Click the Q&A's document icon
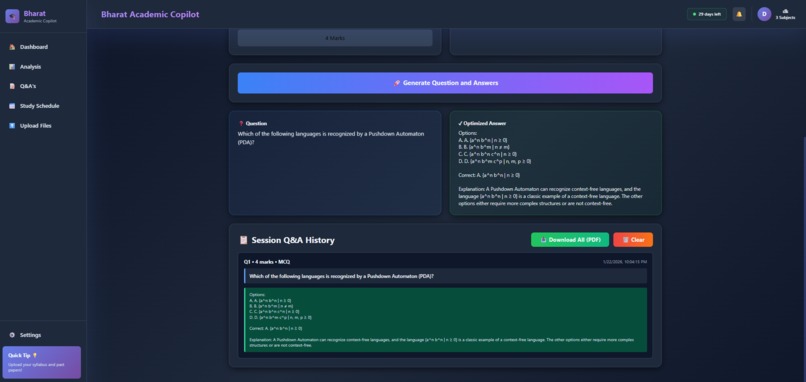The width and height of the screenshot is (806, 382). point(12,86)
